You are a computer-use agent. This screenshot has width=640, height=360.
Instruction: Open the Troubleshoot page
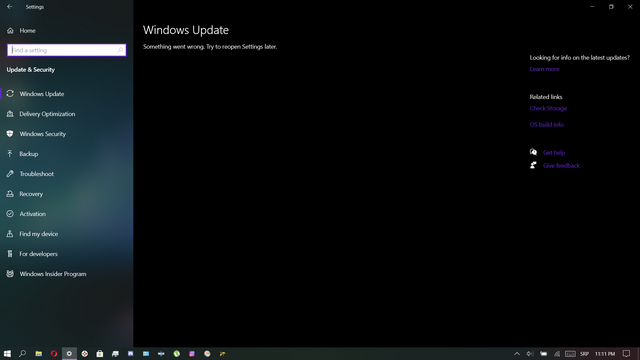67,174
